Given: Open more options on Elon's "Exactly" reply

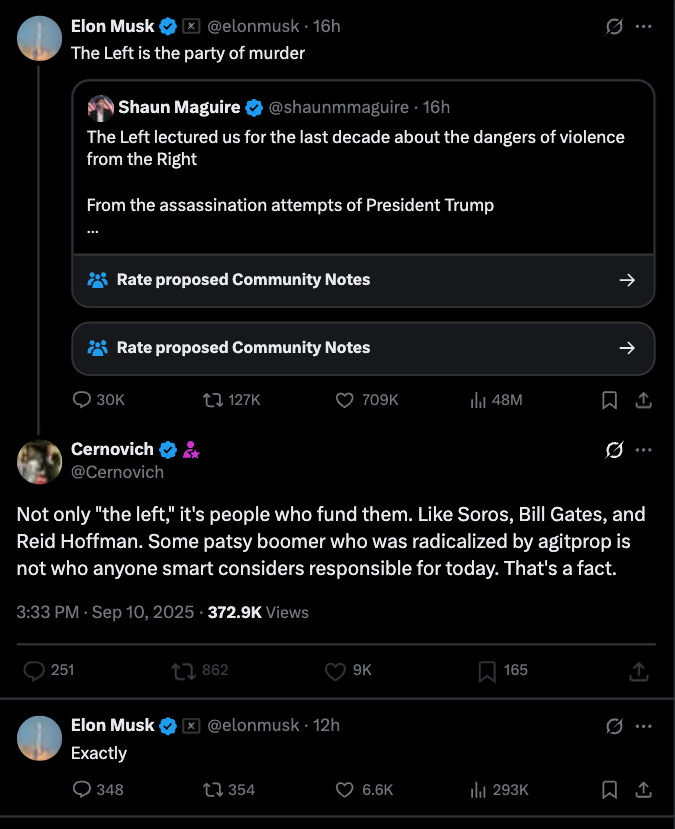Looking at the screenshot, I should (x=644, y=725).
